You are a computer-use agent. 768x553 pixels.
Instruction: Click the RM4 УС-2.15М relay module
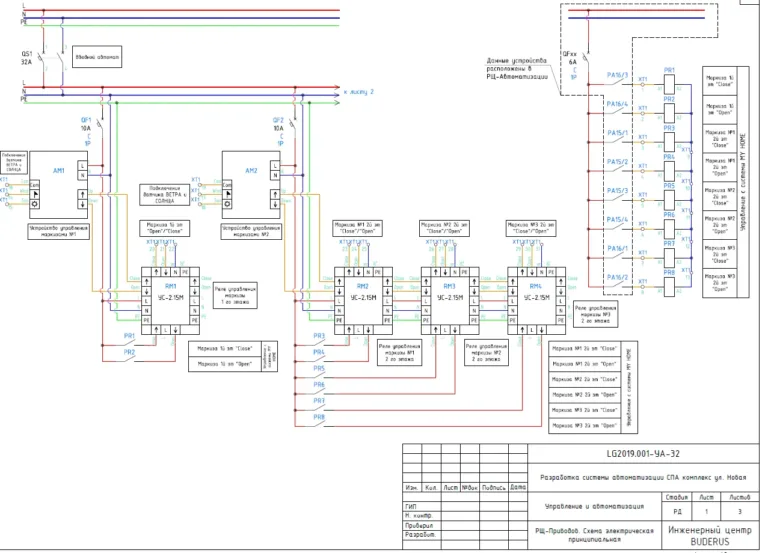pyautogui.click(x=537, y=301)
